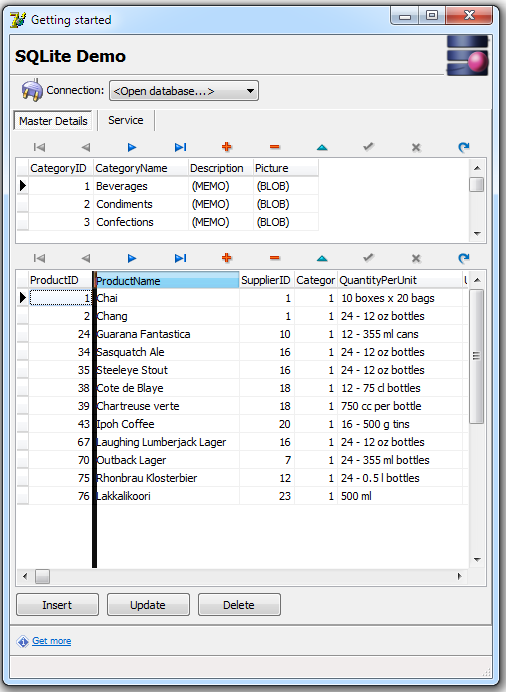506x692 pixels.
Task: Click post checkmark in categories navigator
Action: (368, 147)
